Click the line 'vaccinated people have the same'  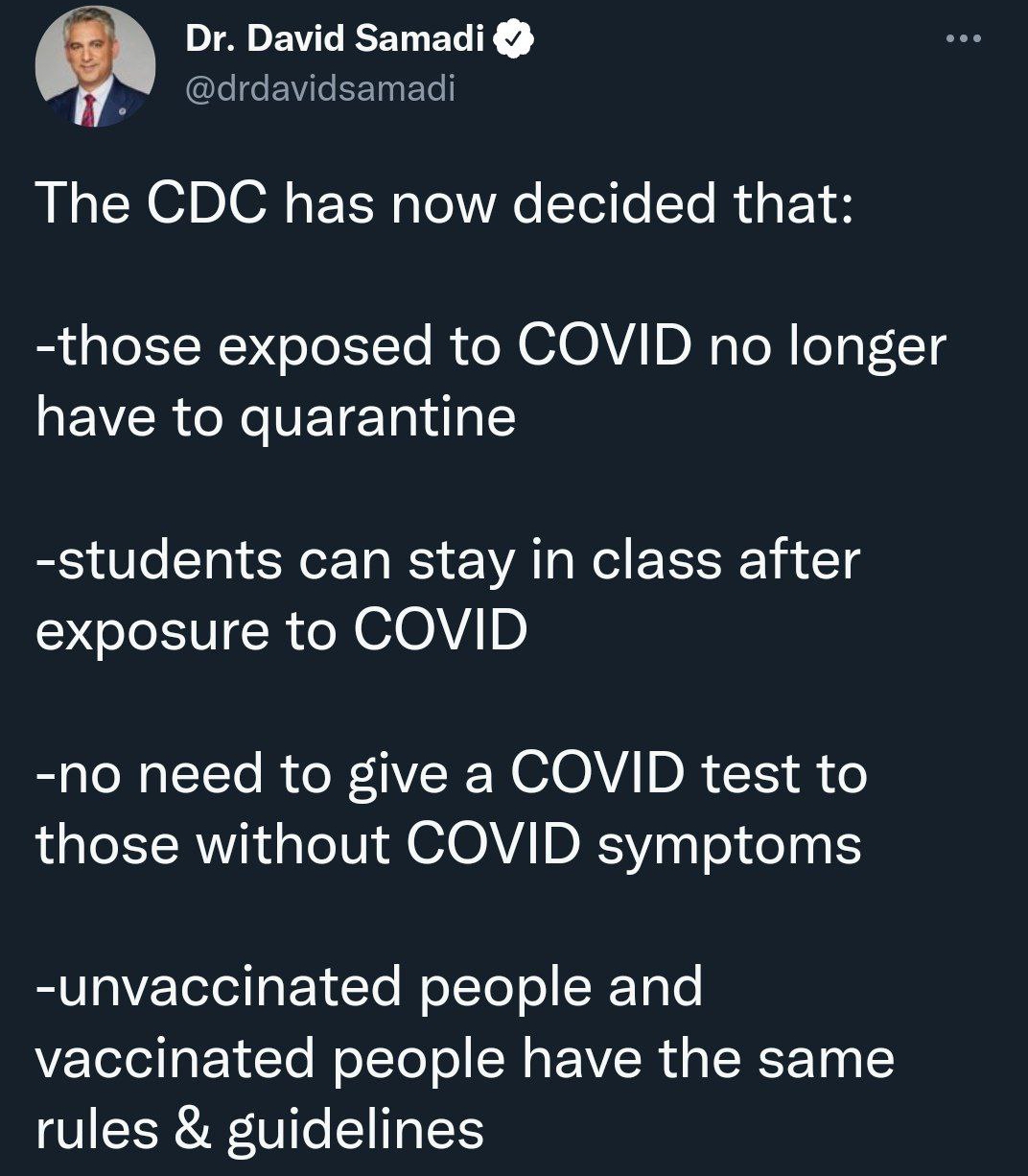tap(465, 1058)
